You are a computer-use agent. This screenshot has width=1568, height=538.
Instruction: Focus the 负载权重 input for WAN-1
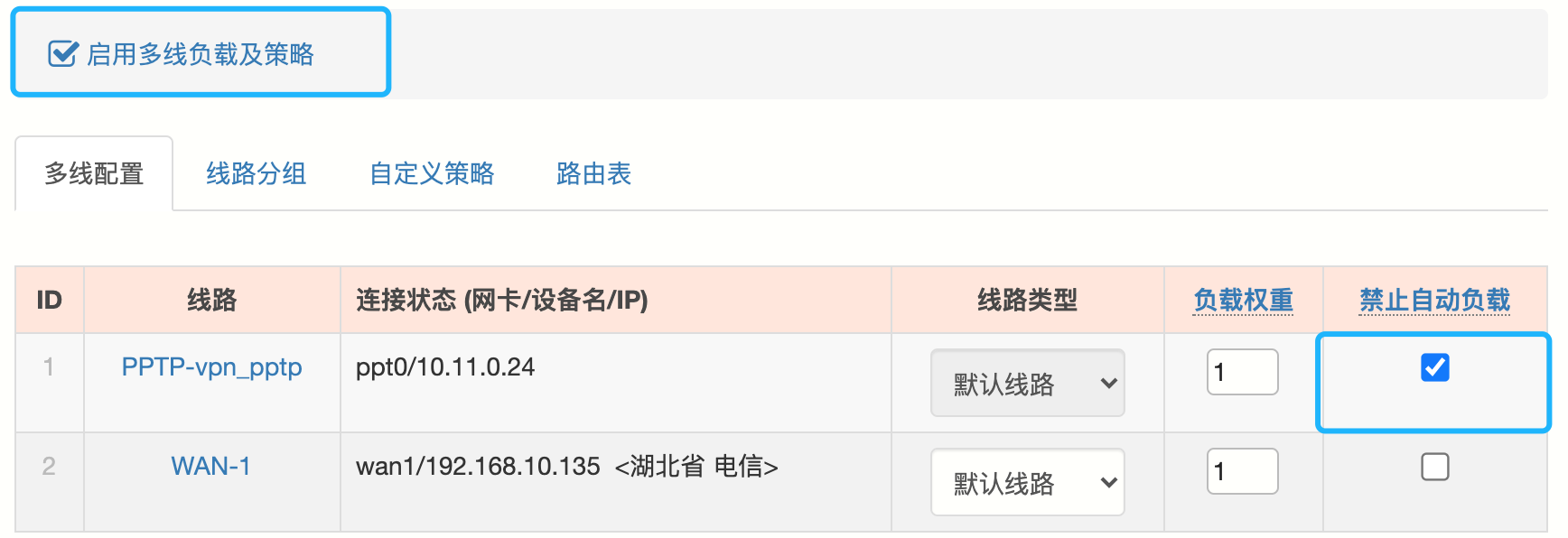[x=1242, y=471]
